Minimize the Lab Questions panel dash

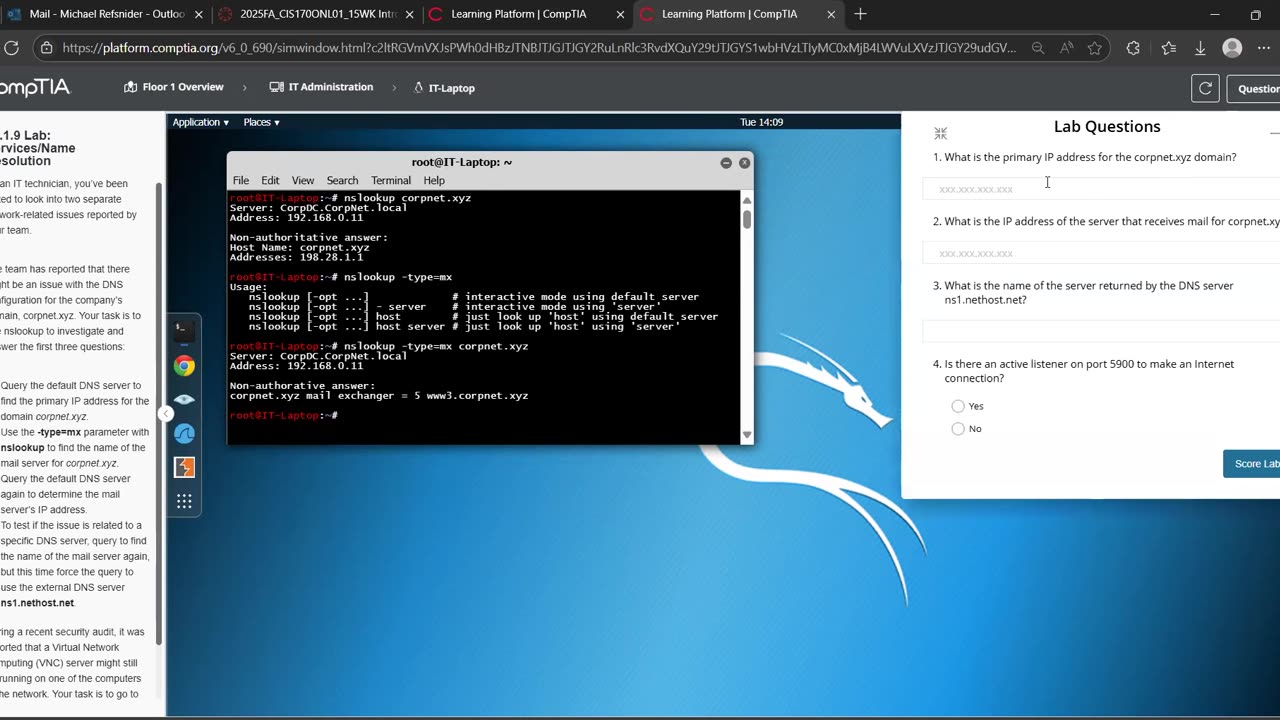tap(1274, 132)
